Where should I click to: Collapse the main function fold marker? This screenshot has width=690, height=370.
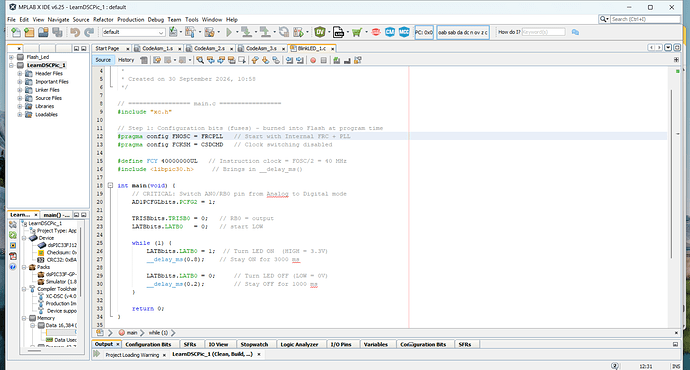[x=110, y=186]
